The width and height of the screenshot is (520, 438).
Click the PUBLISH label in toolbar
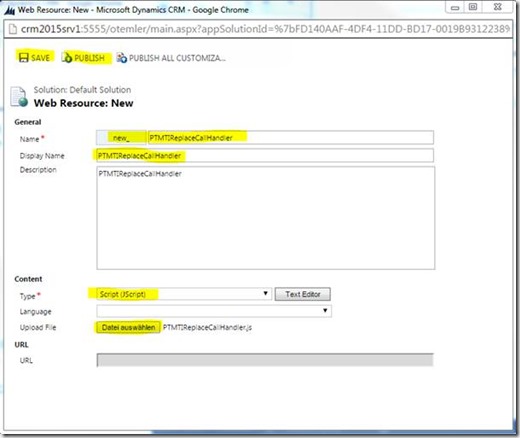point(89,58)
